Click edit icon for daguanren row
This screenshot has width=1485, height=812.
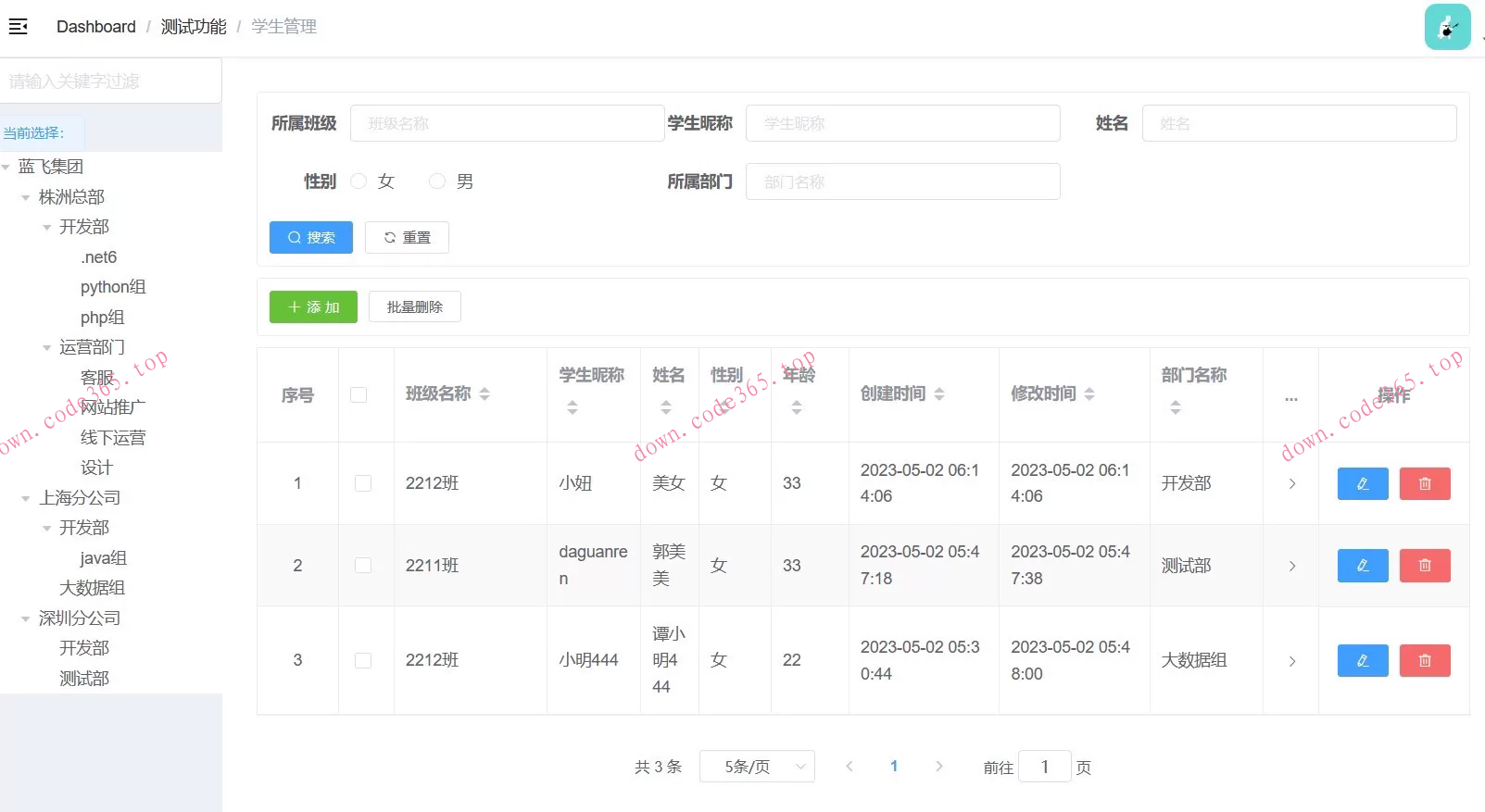[x=1362, y=566]
